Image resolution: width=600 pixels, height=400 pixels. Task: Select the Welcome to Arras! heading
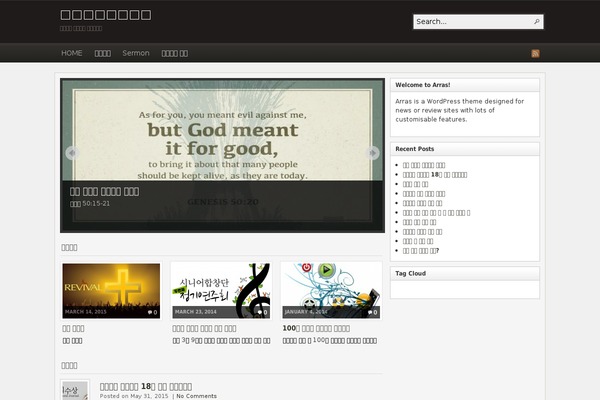tap(422, 85)
